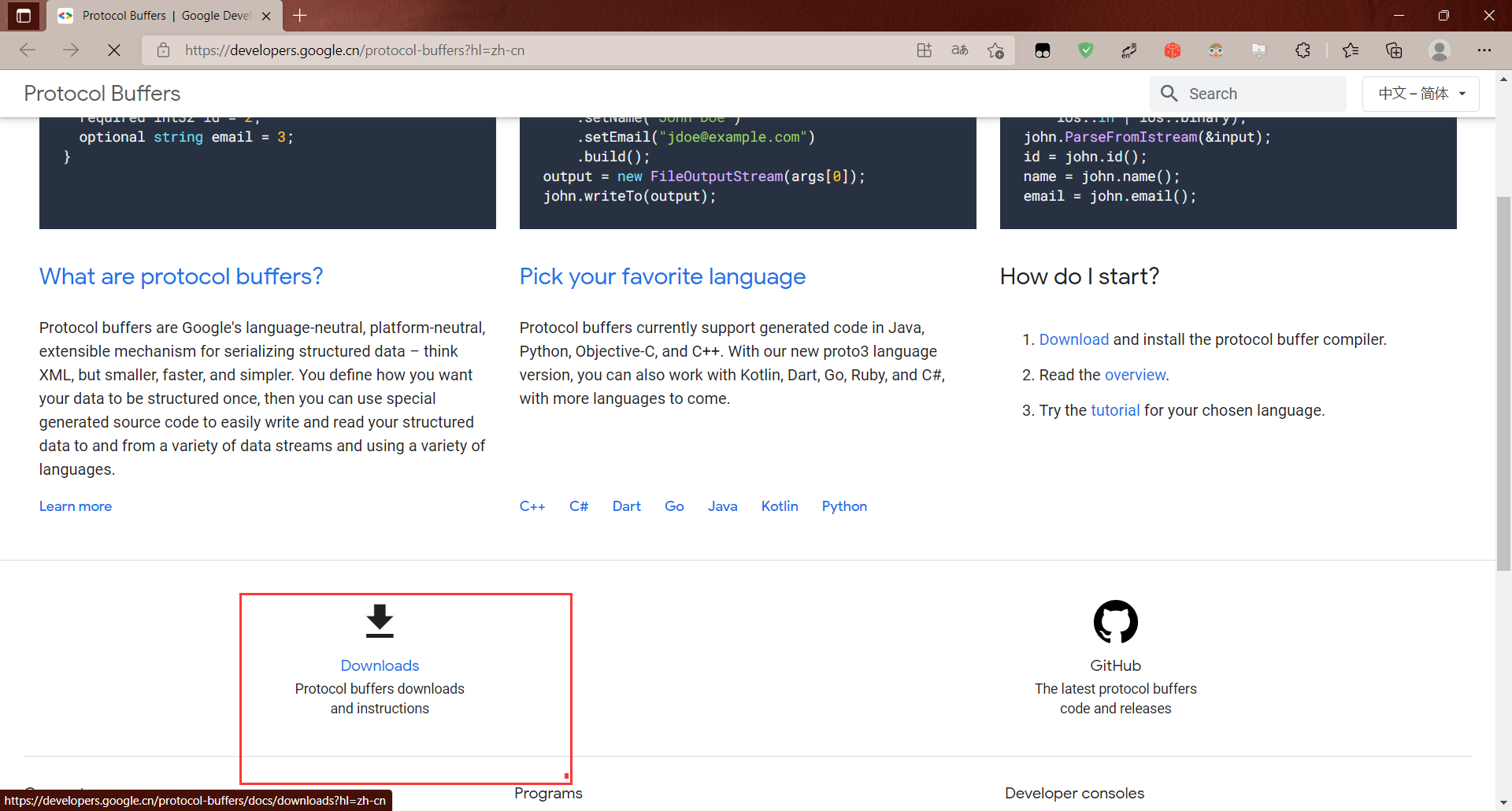Viewport: 1512px width, 811px height.
Task: Open the green shield extension
Action: (x=1086, y=50)
